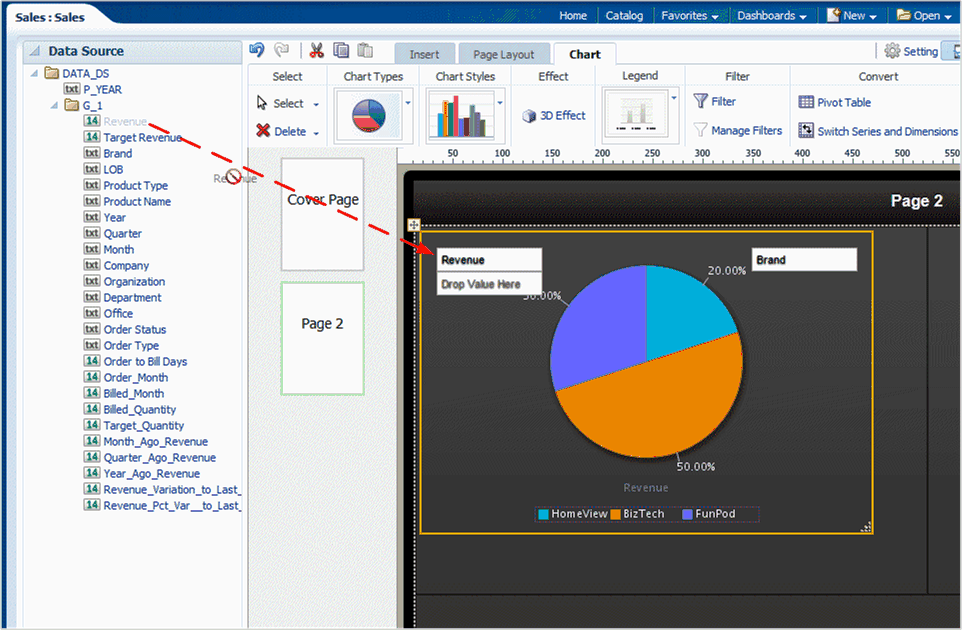This screenshot has height=630, width=962.
Task: Open Manage Filters
Action: click(738, 130)
